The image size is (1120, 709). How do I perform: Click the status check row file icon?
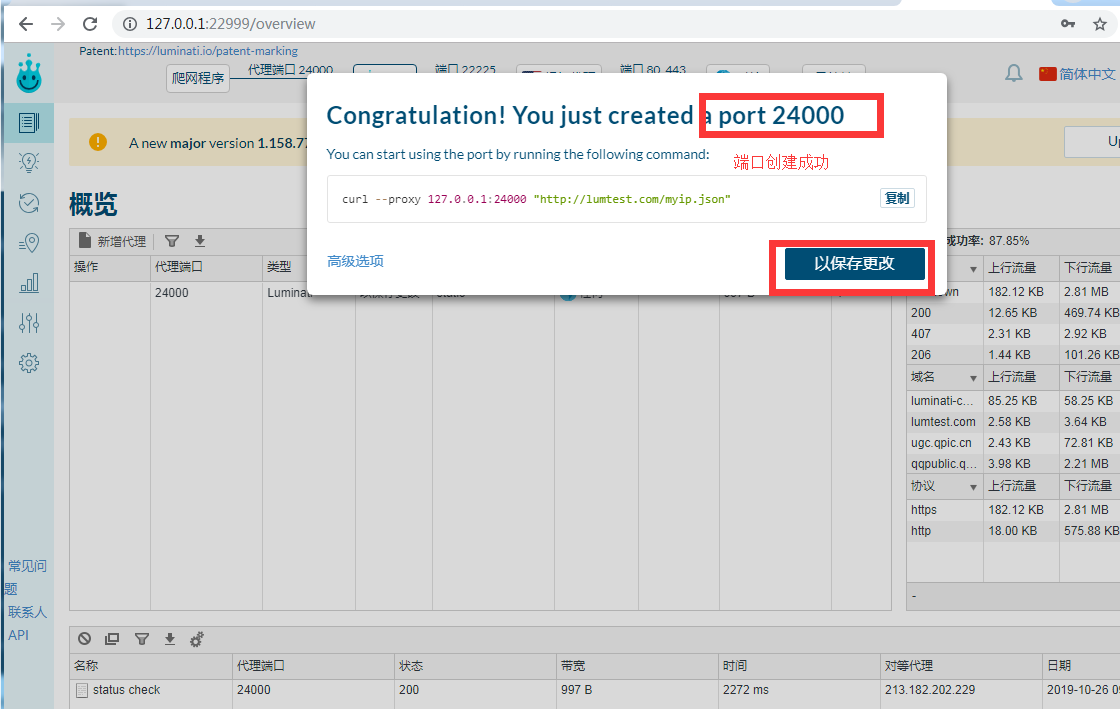pyautogui.click(x=82, y=690)
